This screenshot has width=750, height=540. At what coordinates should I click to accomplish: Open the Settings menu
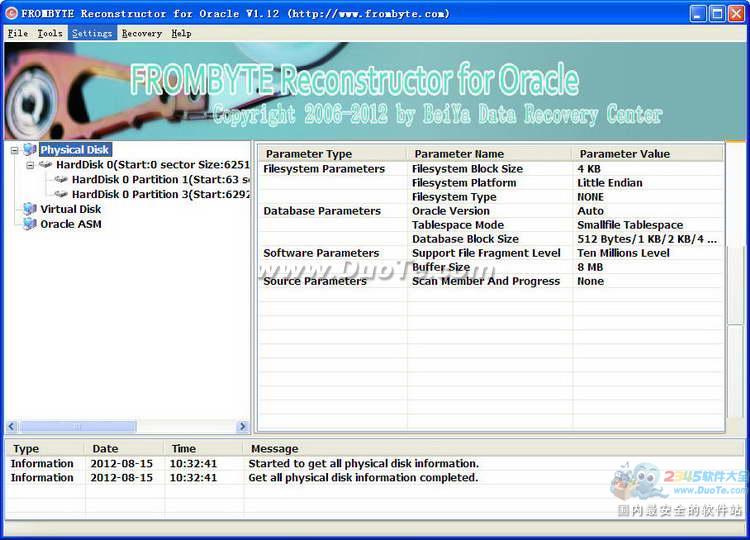[92, 33]
